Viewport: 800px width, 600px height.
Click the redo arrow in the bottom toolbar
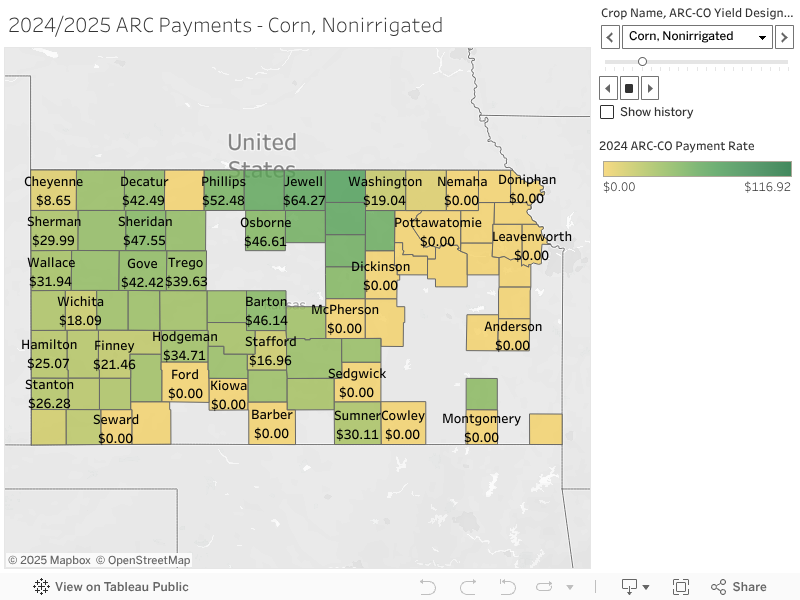point(468,587)
